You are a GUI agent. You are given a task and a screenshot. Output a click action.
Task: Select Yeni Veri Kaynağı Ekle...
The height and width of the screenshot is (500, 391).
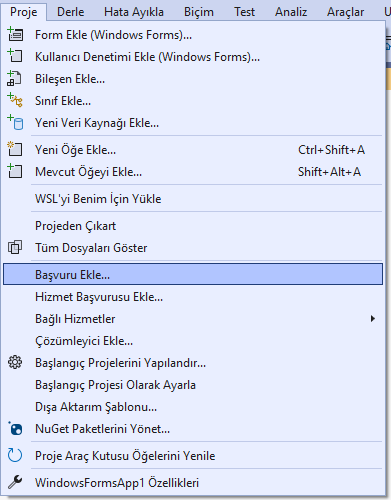193,123
